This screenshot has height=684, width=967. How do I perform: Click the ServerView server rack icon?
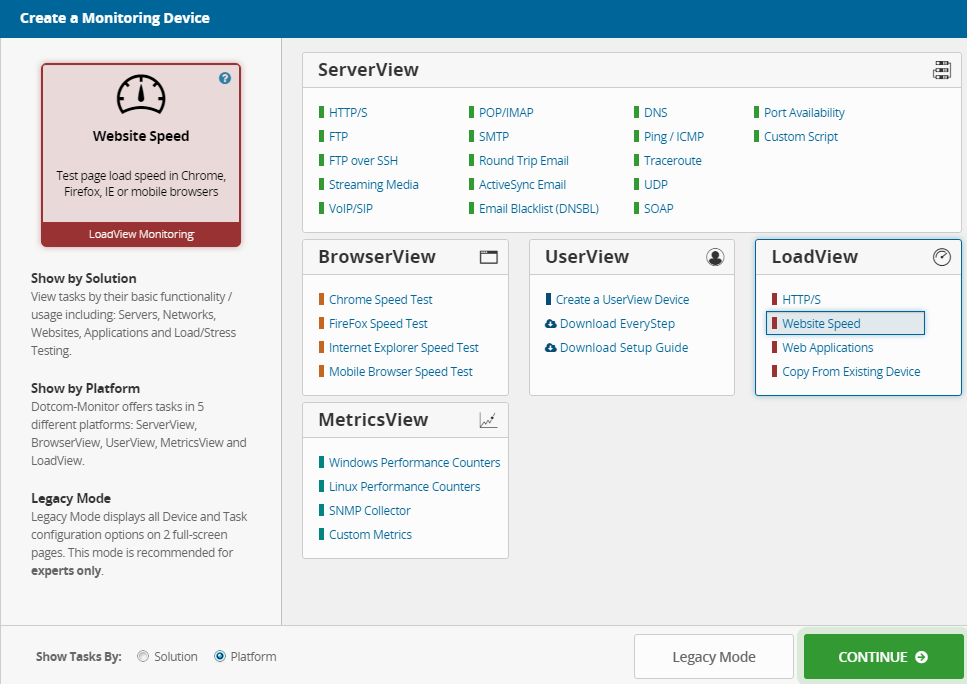(x=942, y=70)
